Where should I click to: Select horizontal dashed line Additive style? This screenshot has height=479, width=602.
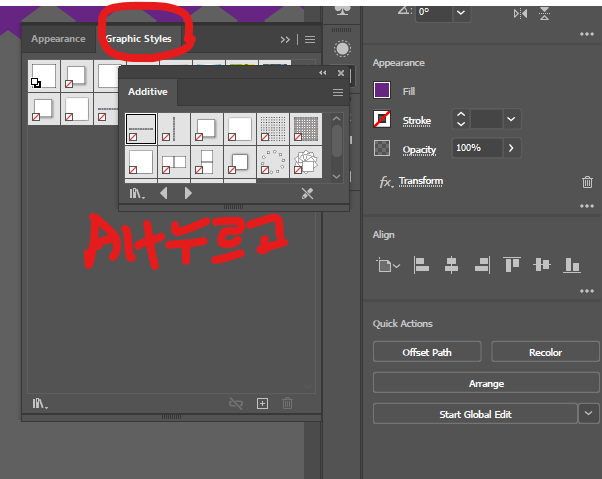(x=141, y=129)
